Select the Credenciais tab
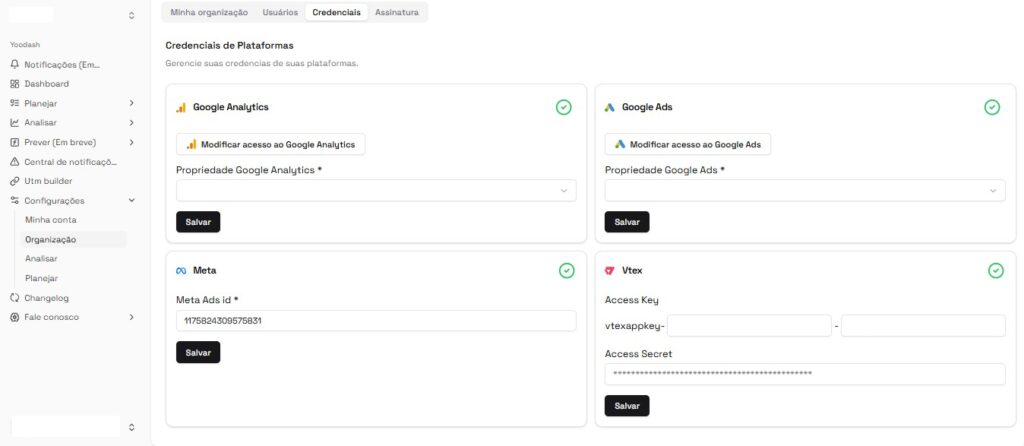The height and width of the screenshot is (446, 1024). point(336,12)
